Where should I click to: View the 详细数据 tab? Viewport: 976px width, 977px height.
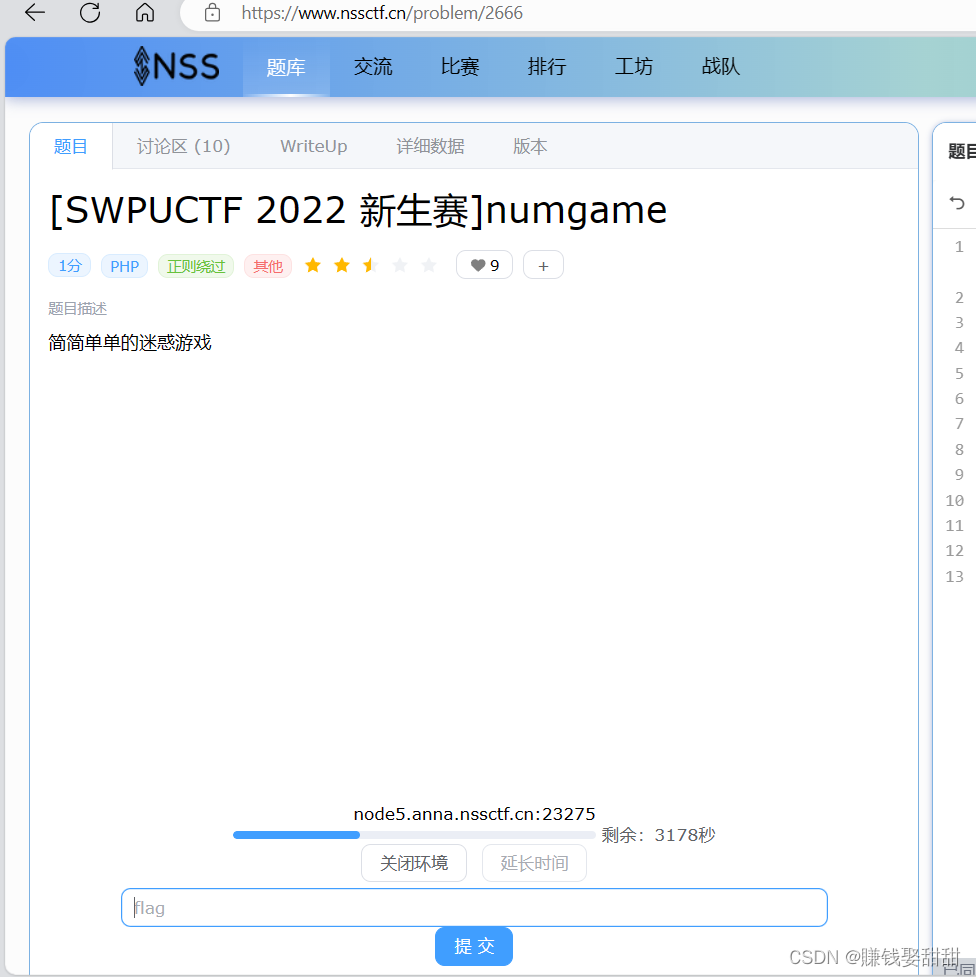[430, 146]
